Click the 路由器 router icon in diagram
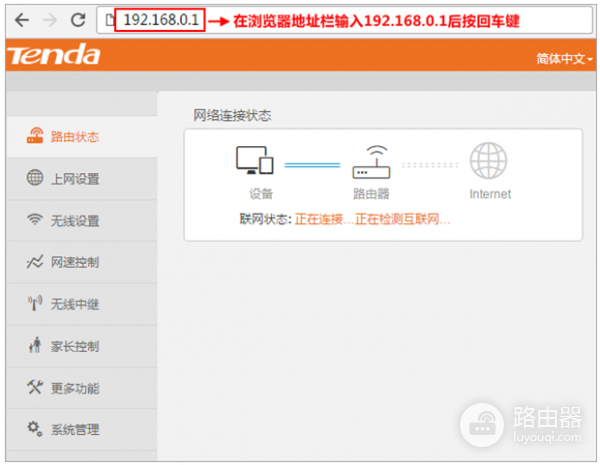Image resolution: width=600 pixels, height=465 pixels. (371, 162)
